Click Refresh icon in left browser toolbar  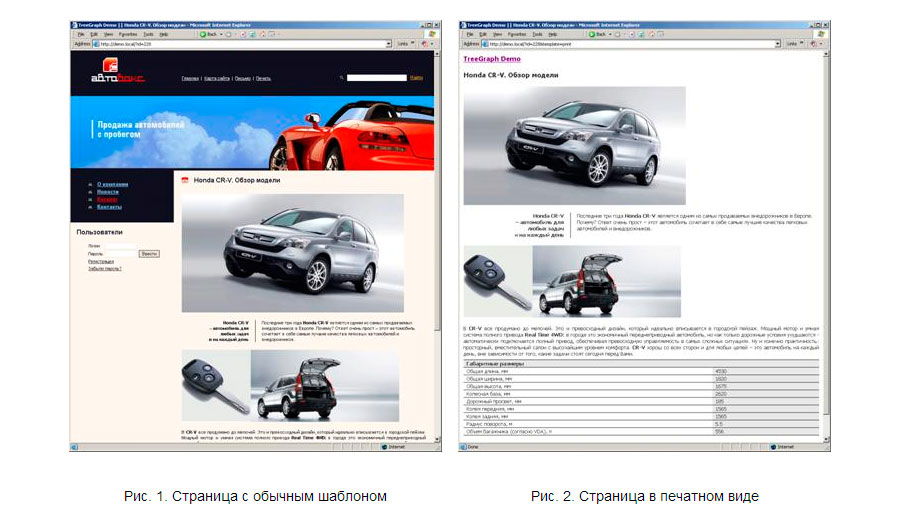coord(252,34)
